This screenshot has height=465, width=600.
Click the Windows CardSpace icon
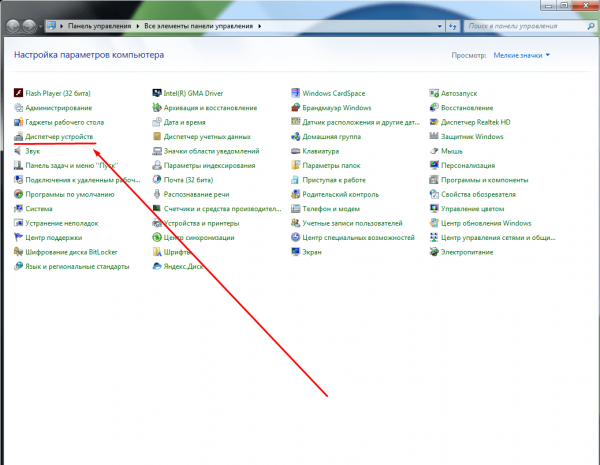point(295,93)
